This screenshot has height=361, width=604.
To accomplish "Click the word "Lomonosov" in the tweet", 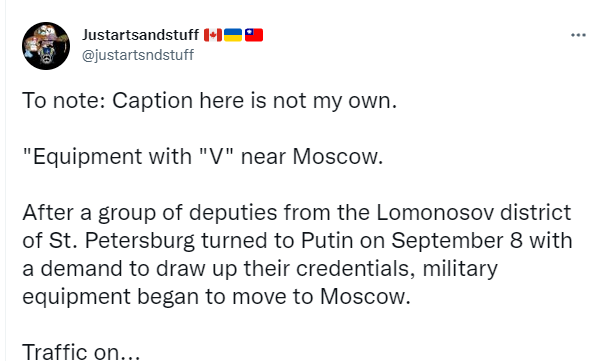I will tap(435, 212).
